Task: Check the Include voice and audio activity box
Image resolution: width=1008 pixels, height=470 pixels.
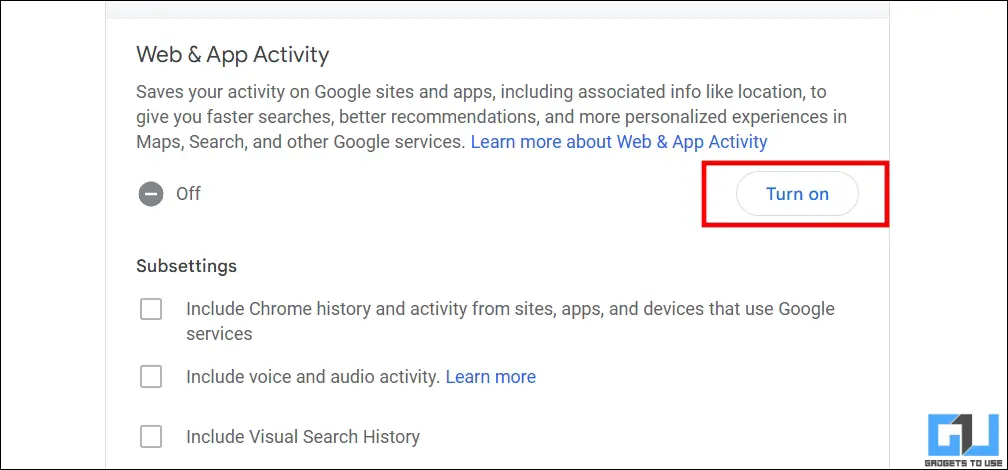Action: [x=151, y=377]
